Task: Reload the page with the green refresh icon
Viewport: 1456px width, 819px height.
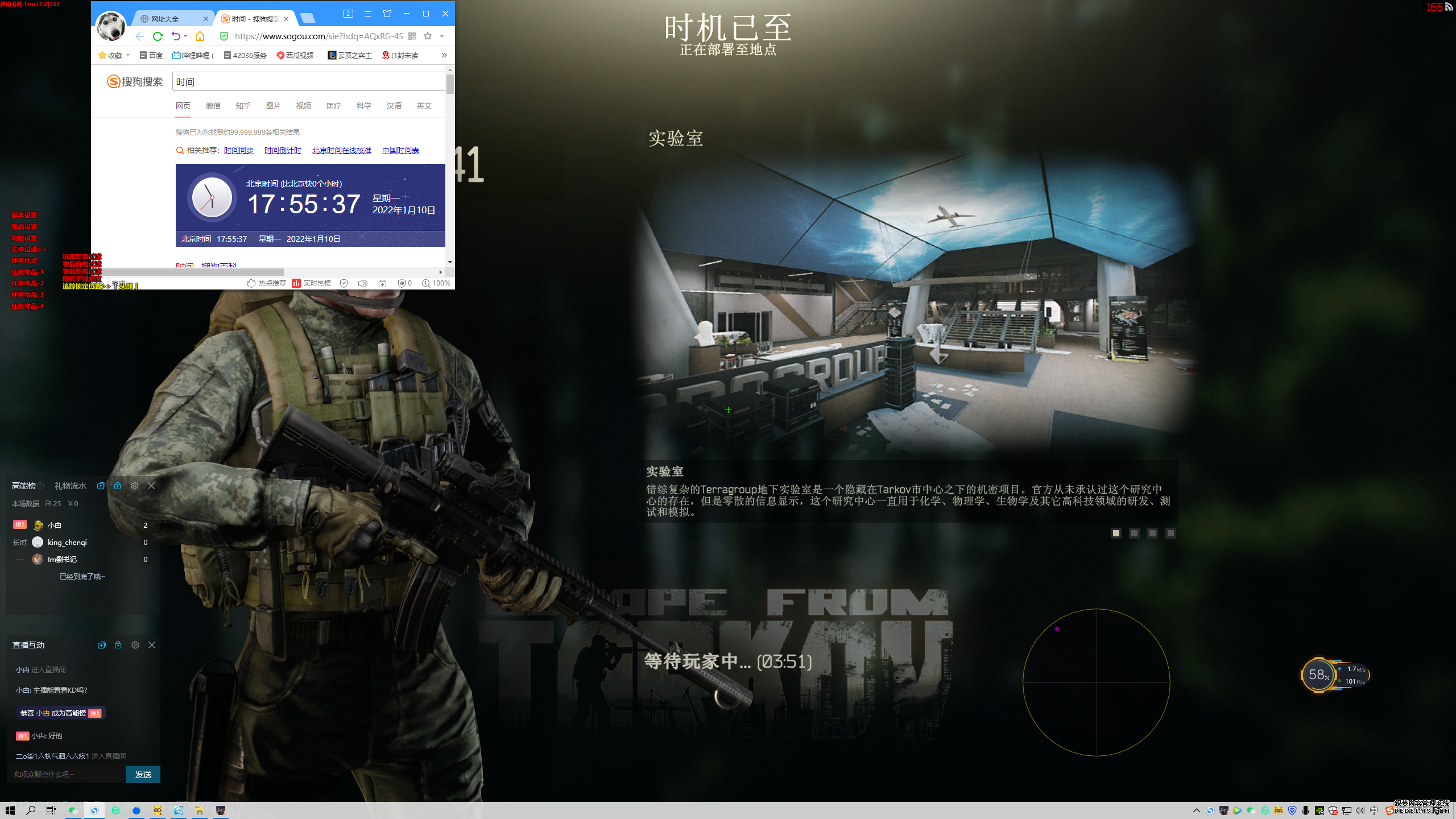Action: (158, 36)
